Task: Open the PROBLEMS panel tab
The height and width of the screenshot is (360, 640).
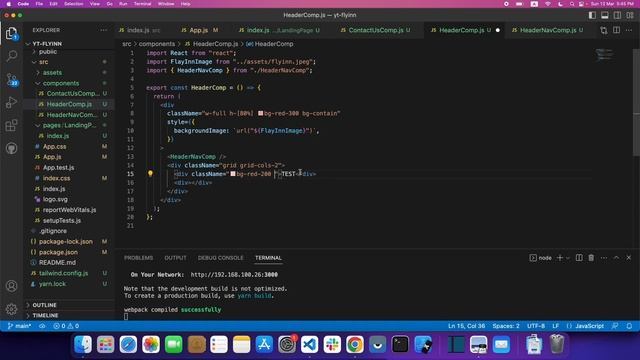Action: pyautogui.click(x=138, y=258)
